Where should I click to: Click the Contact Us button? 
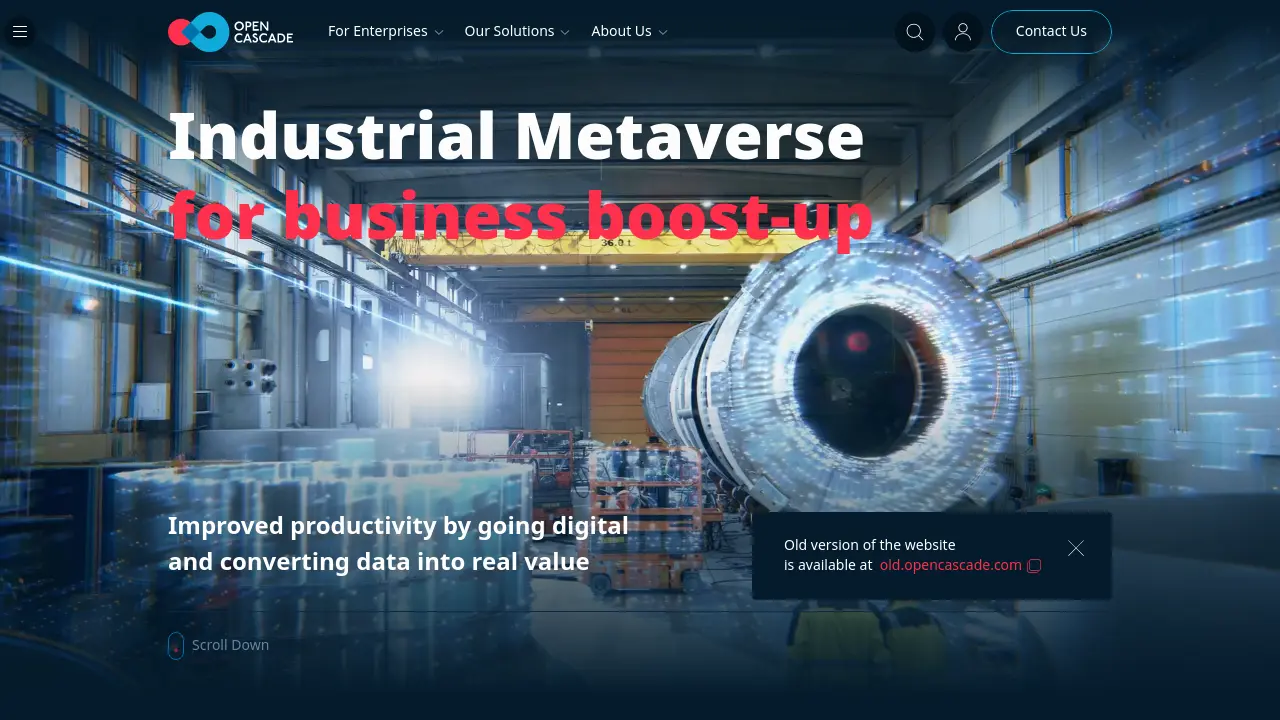1051,32
